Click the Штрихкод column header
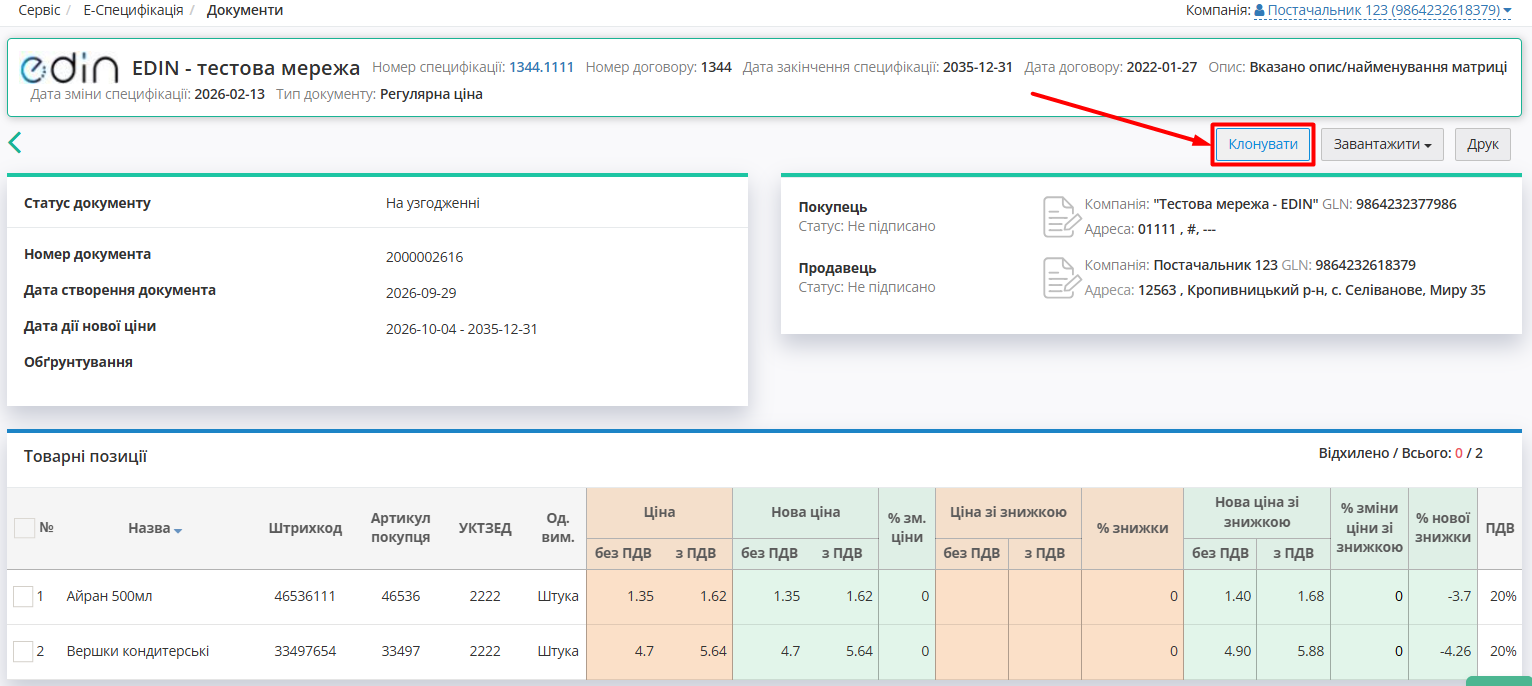 pos(305,528)
